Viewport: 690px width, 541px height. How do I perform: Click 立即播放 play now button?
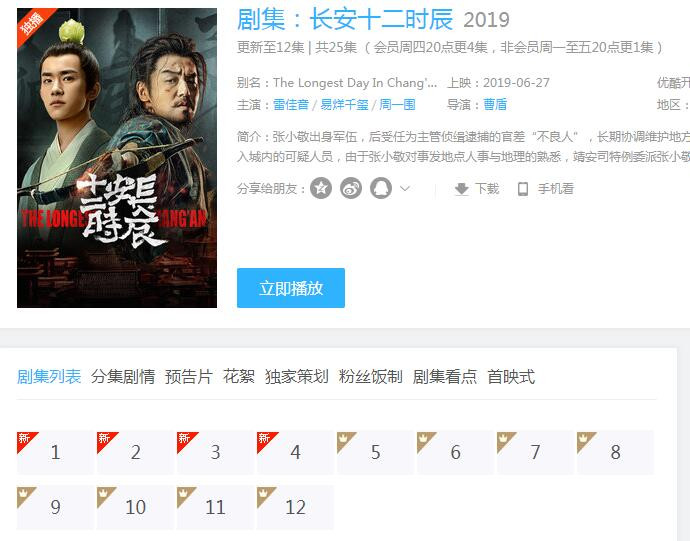click(x=291, y=288)
